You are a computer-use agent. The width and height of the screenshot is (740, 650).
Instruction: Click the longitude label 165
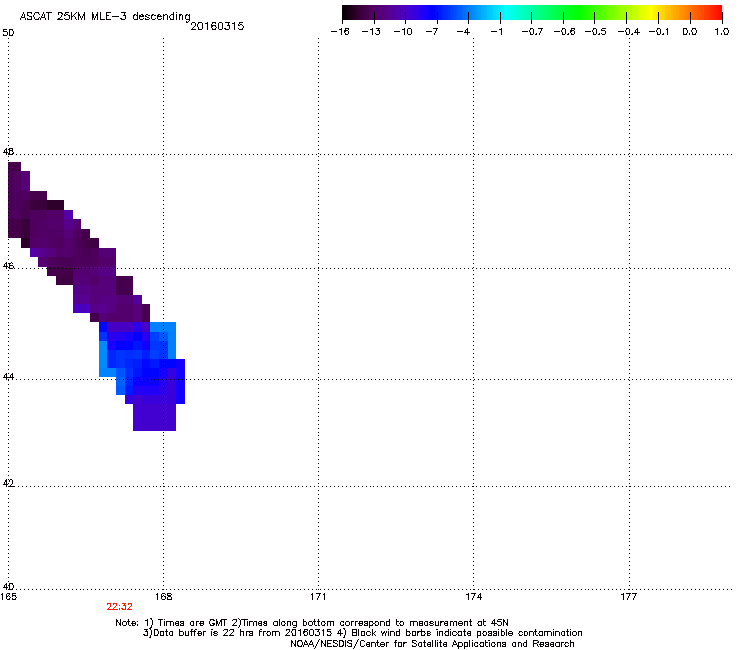[8, 597]
